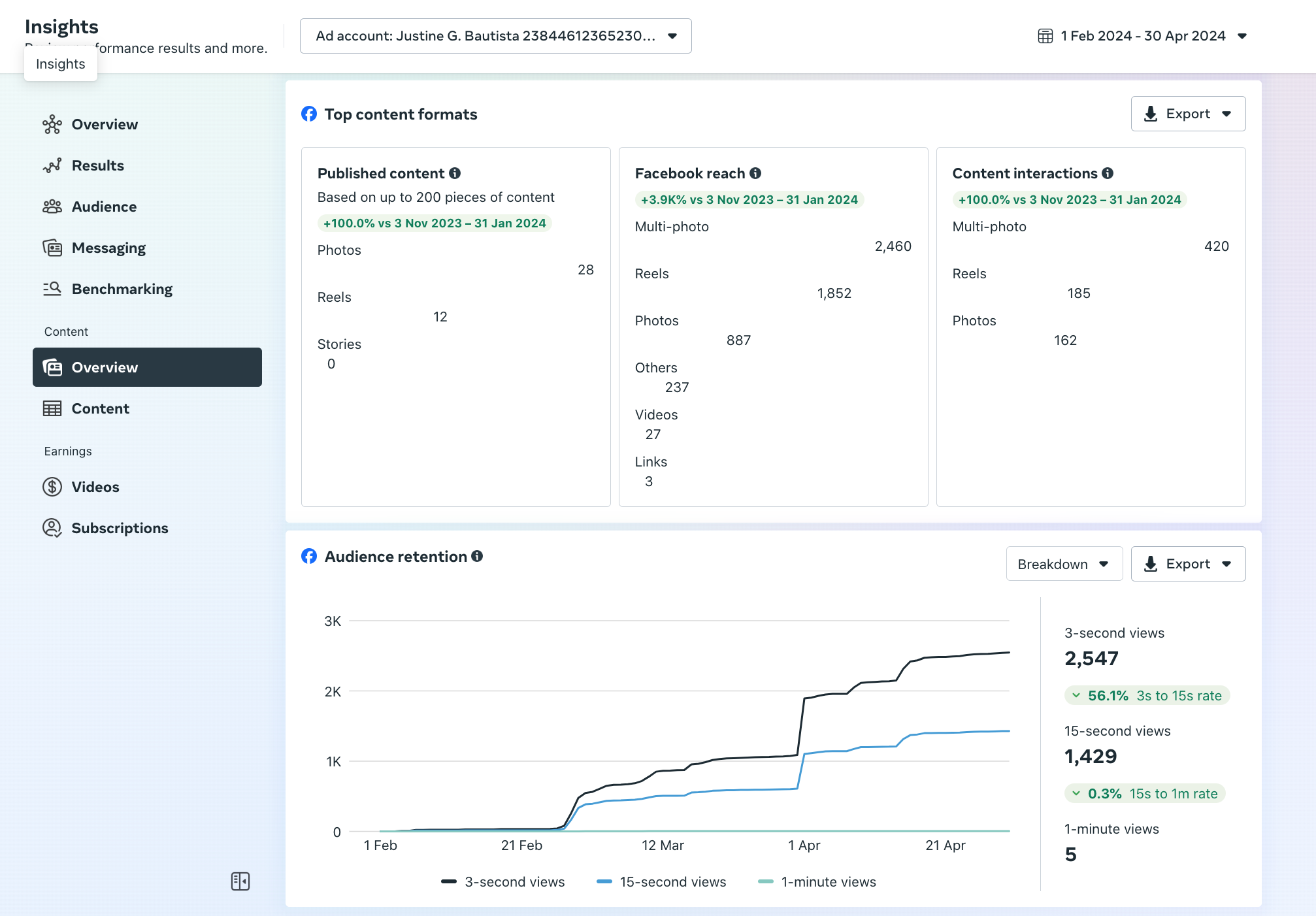Open the Messaging section

click(108, 248)
